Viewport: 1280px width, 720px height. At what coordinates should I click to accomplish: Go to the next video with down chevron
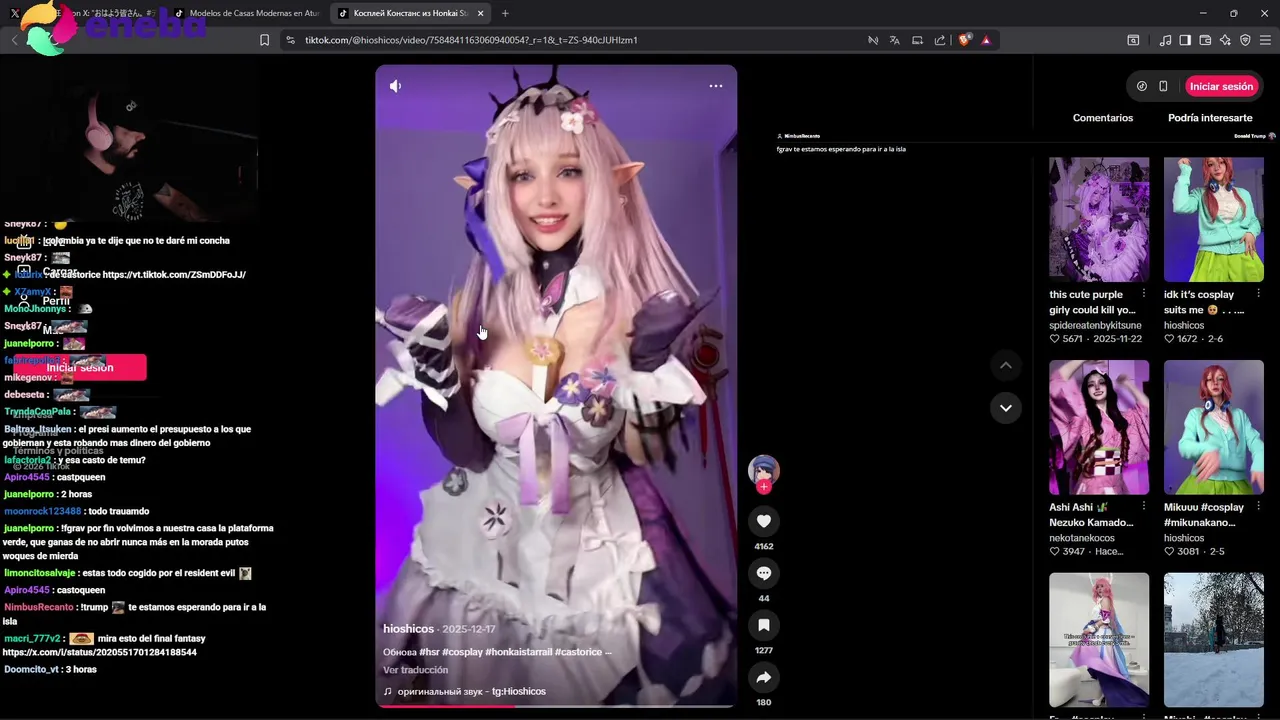[1006, 408]
